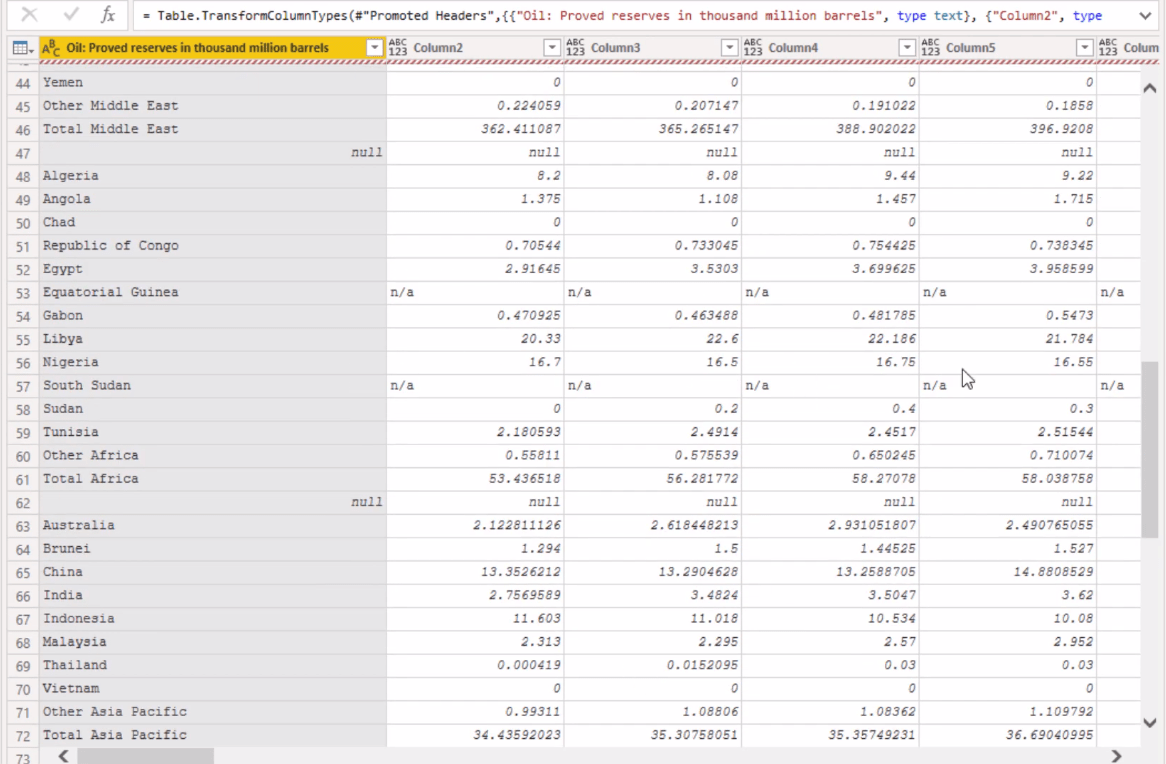The height and width of the screenshot is (764, 1166).
Task: Select the value 396.9208 in Column5
Action: (x=1008, y=129)
